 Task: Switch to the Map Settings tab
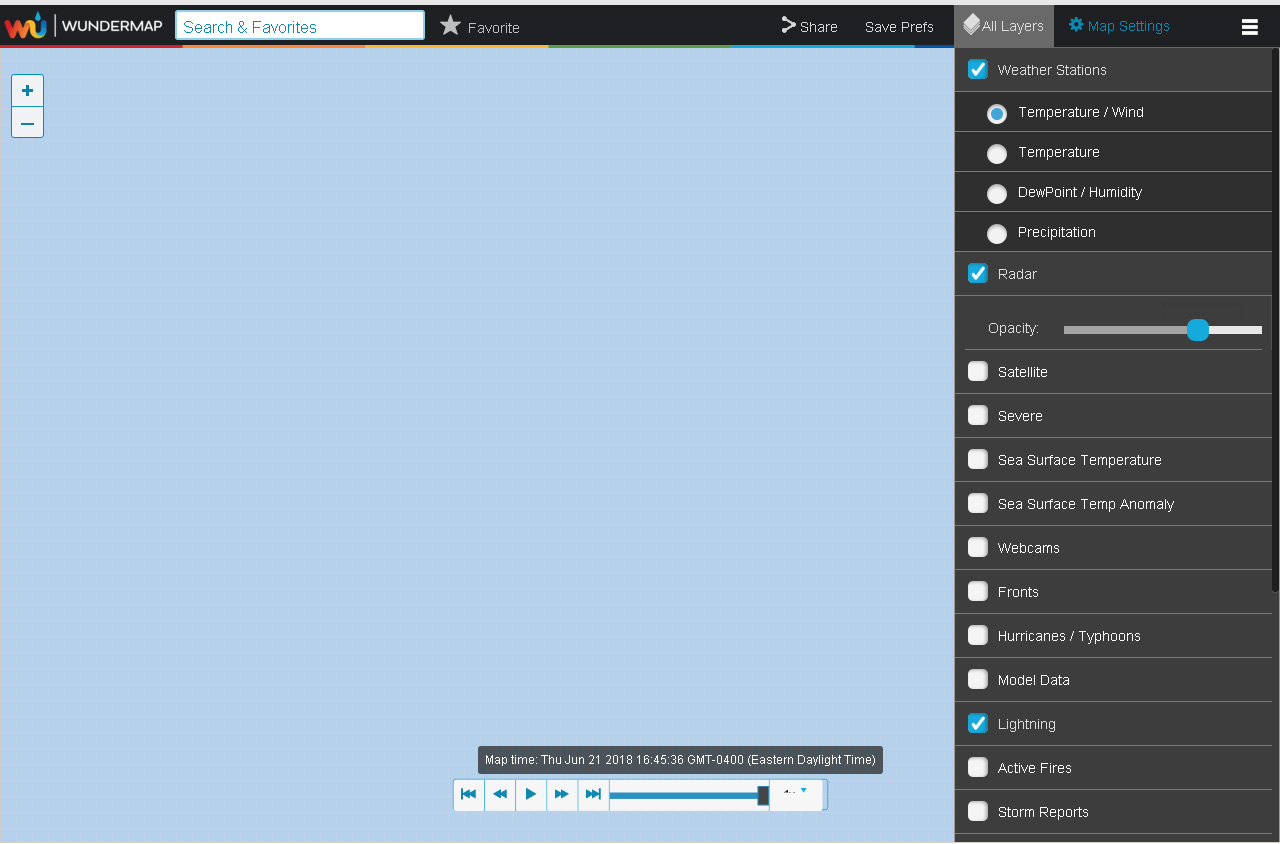point(1119,26)
